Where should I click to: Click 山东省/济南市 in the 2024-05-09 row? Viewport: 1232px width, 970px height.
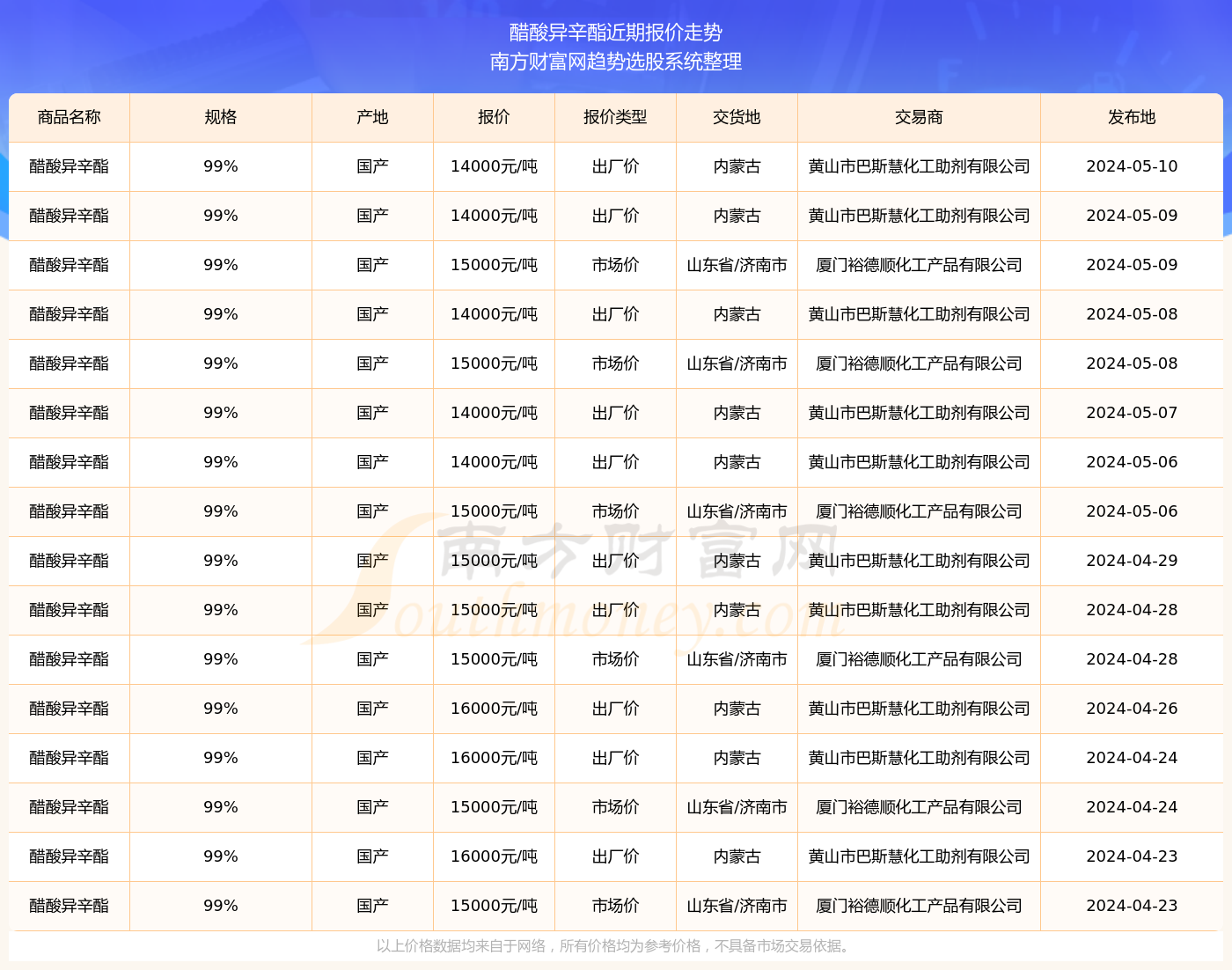737,265
